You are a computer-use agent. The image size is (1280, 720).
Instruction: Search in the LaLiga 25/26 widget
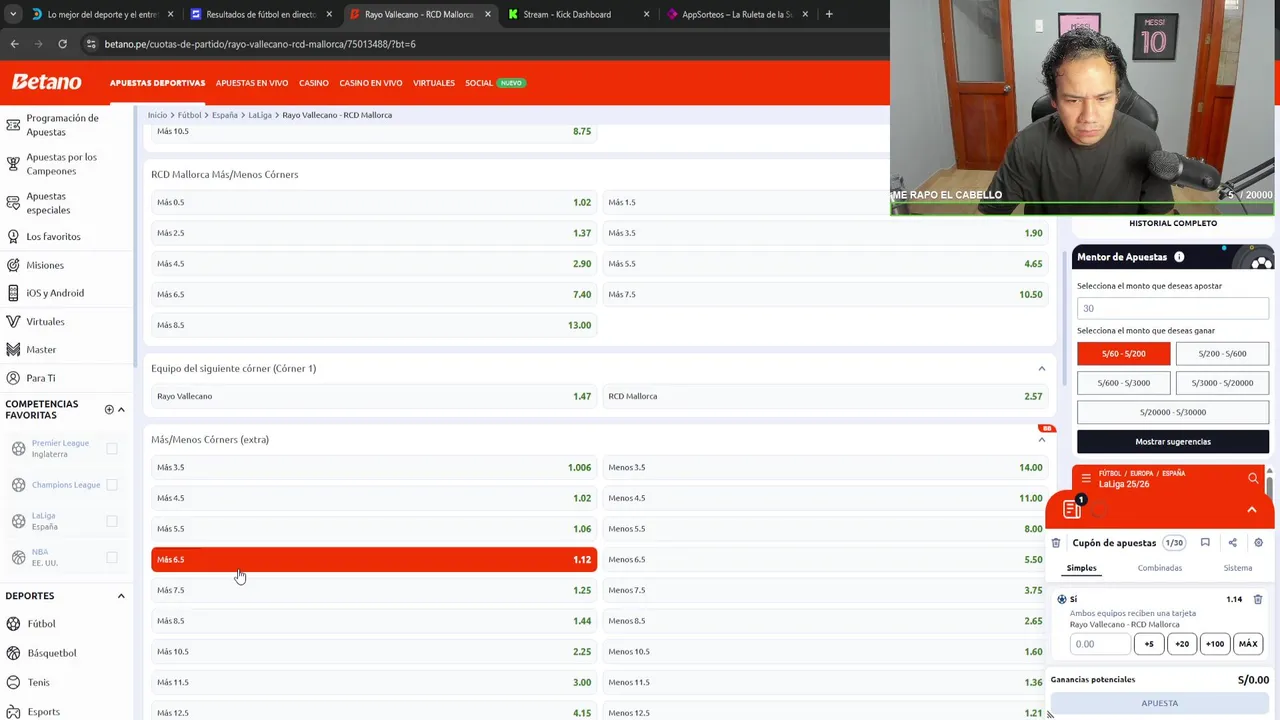[1253, 479]
